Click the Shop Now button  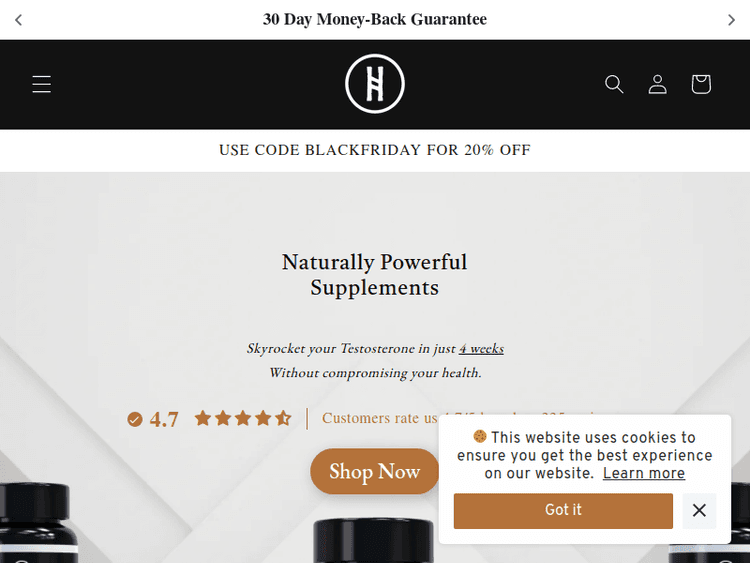pyautogui.click(x=375, y=471)
